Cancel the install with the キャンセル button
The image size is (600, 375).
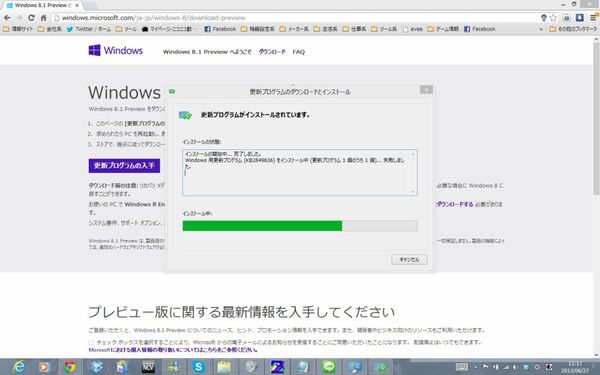click(409, 259)
